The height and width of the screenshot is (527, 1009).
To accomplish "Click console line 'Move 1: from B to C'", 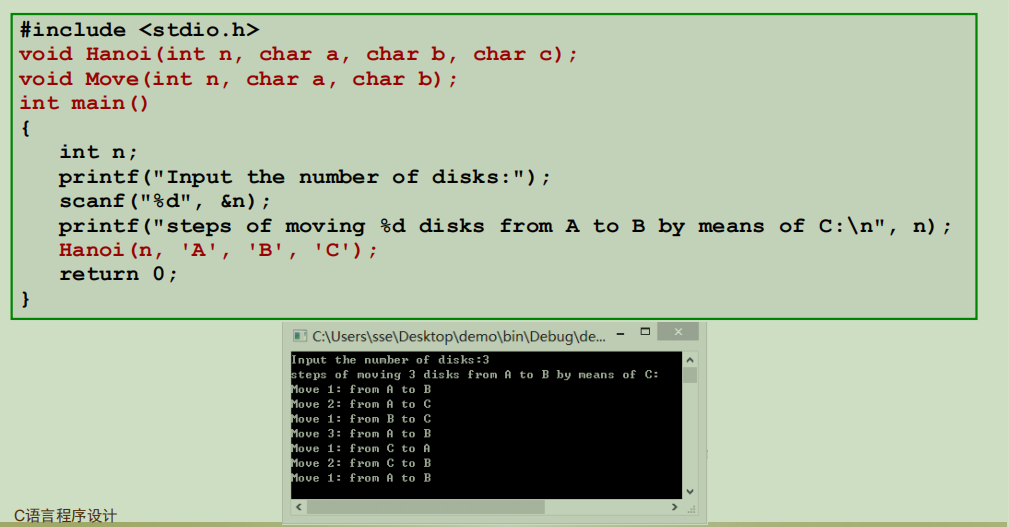I will tap(361, 419).
